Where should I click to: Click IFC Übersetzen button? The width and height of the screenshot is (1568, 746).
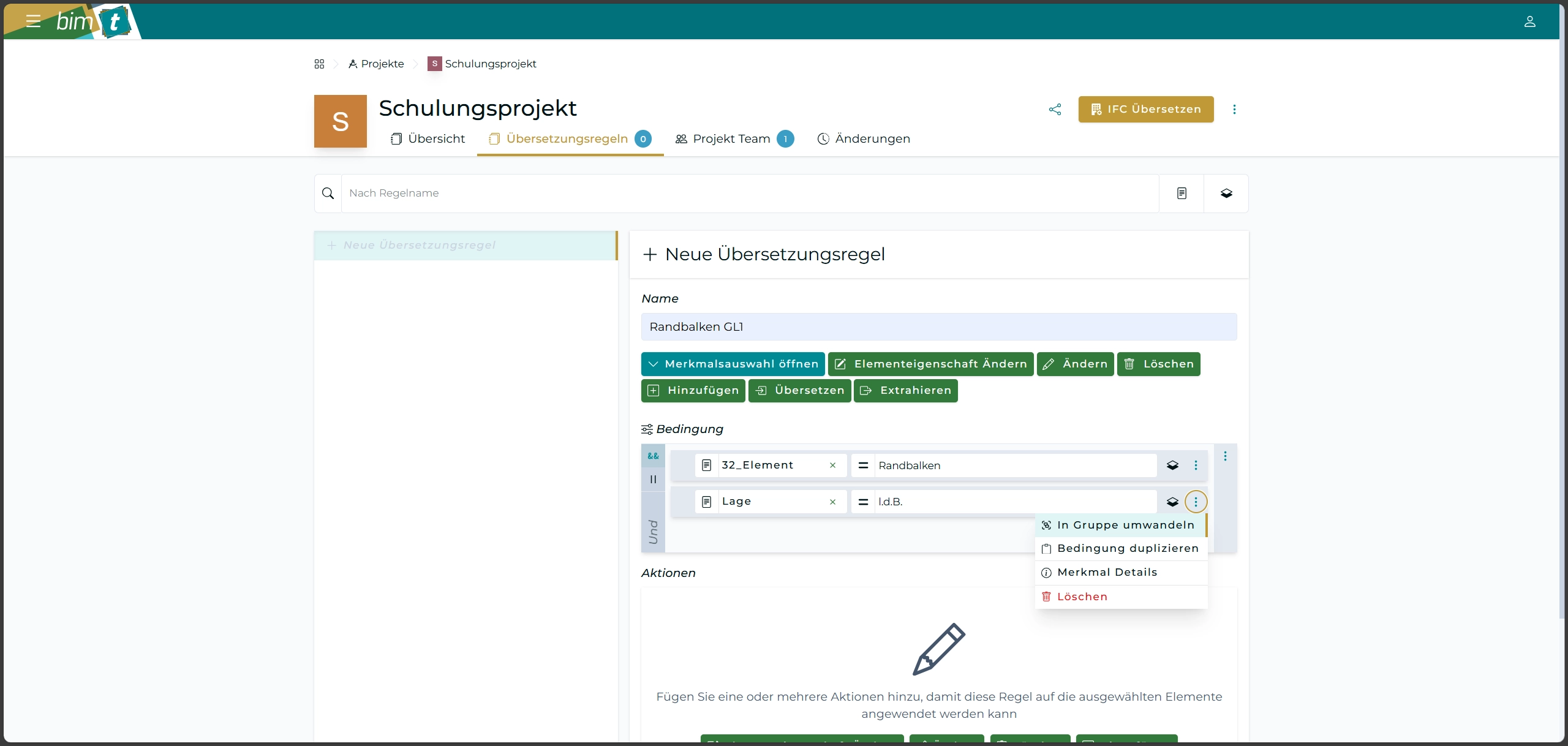(1145, 109)
